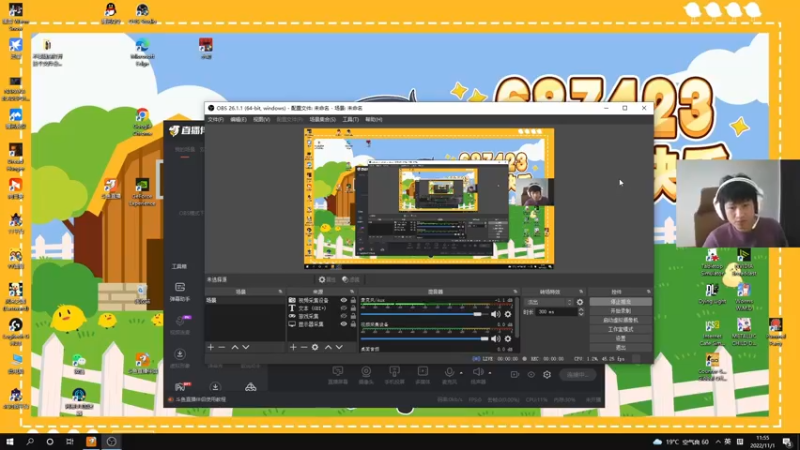The height and width of the screenshot is (450, 800).
Task: Open 弹幕助手 in streaming assistant sidebar
Action: pyautogui.click(x=180, y=292)
